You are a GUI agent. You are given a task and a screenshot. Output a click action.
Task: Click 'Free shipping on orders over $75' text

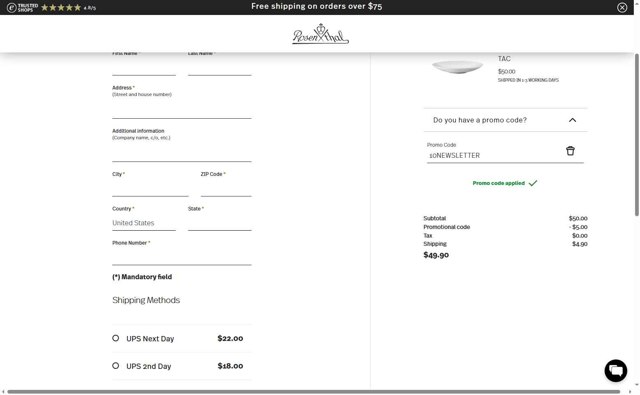pos(317,6)
